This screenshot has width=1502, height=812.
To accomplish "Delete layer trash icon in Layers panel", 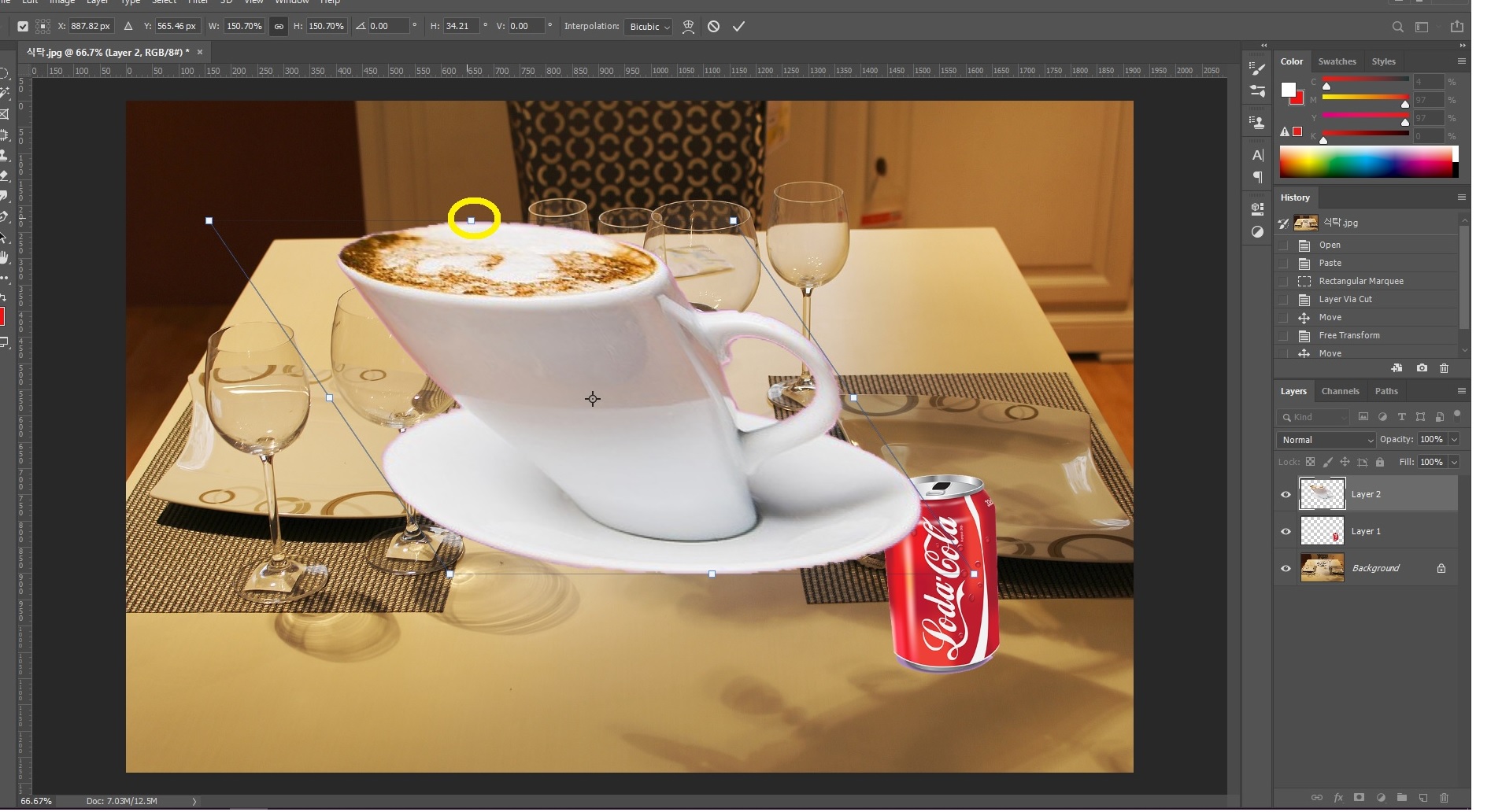I will pyautogui.click(x=1444, y=798).
